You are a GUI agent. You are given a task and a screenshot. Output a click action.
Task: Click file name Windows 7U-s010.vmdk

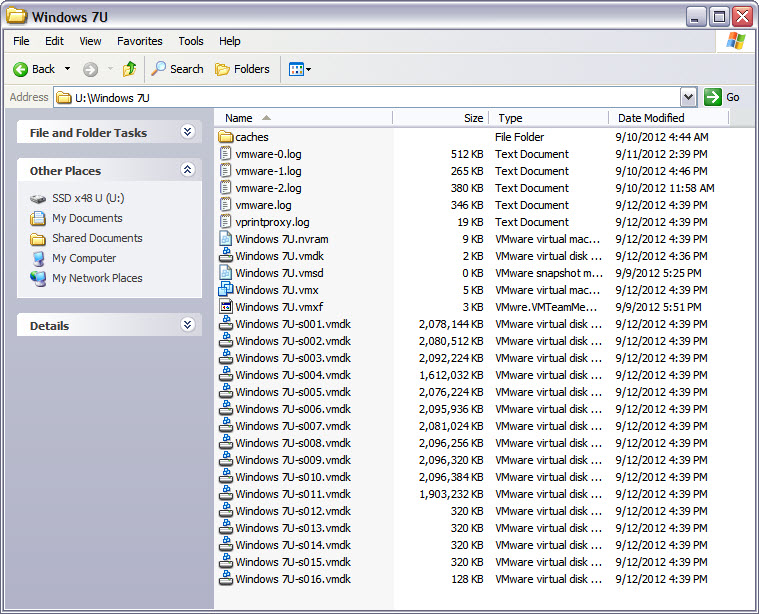[x=293, y=477]
